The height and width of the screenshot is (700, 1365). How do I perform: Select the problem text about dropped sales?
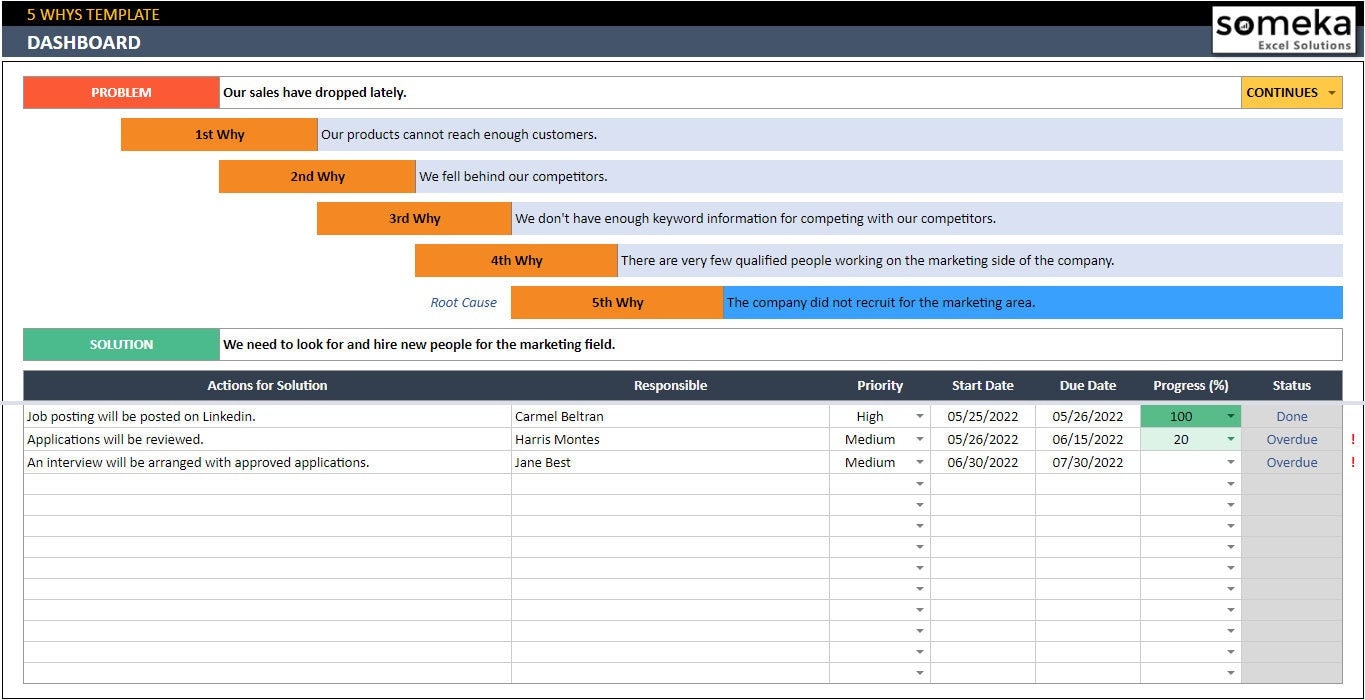(320, 92)
